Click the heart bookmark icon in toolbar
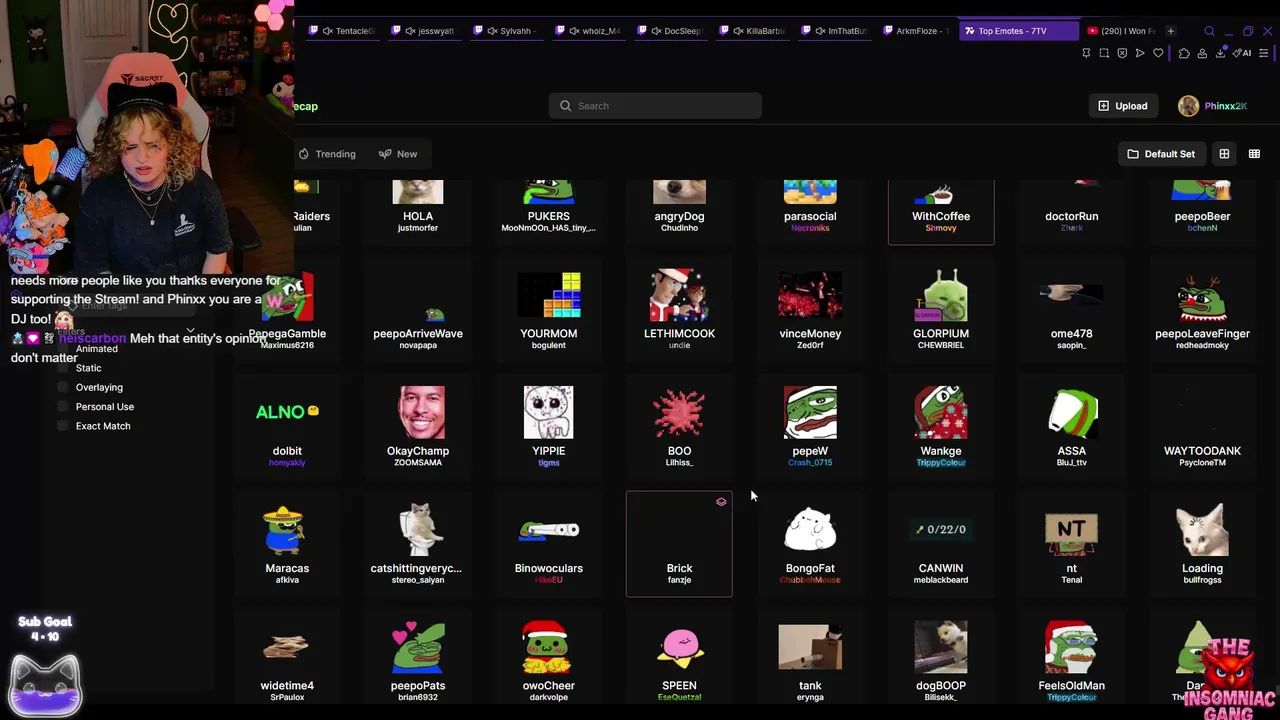1280x720 pixels. [x=1158, y=53]
